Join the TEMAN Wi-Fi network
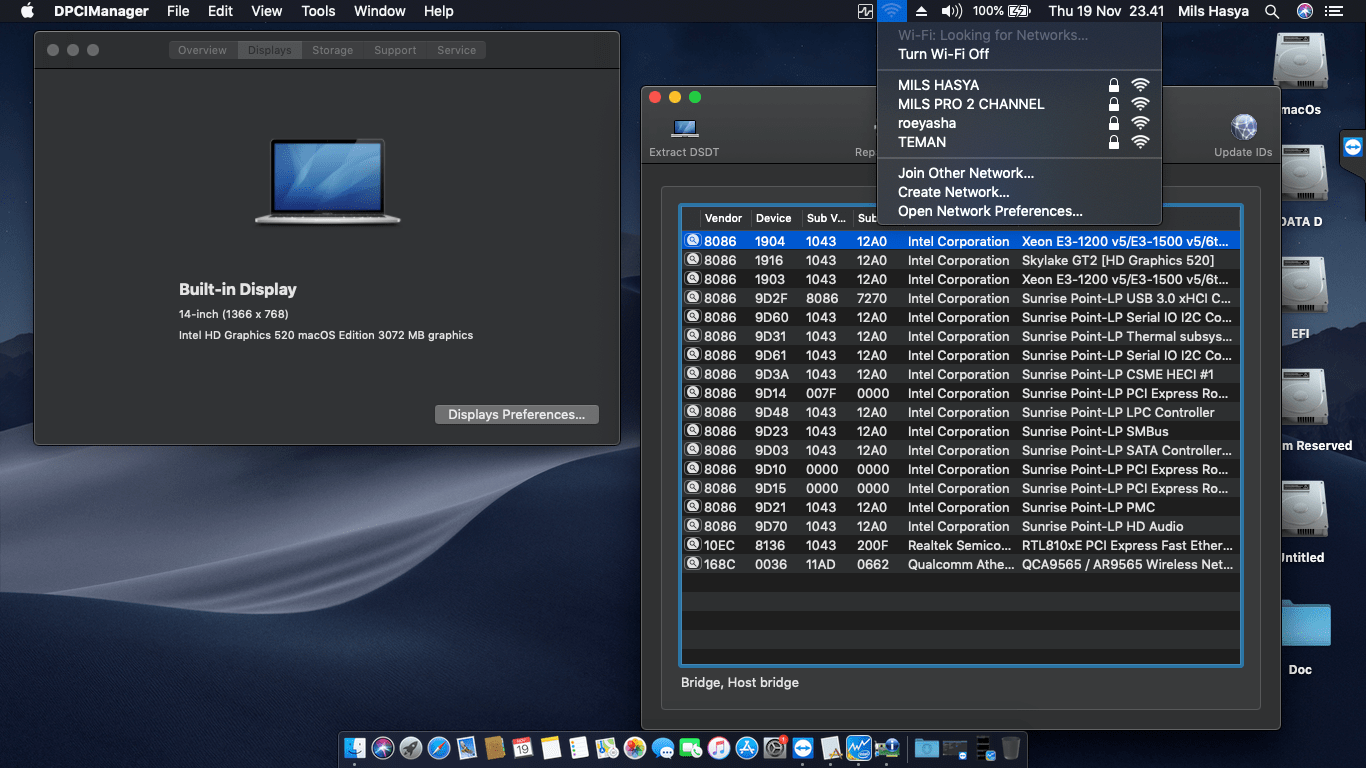The image size is (1366, 768). (1019, 142)
